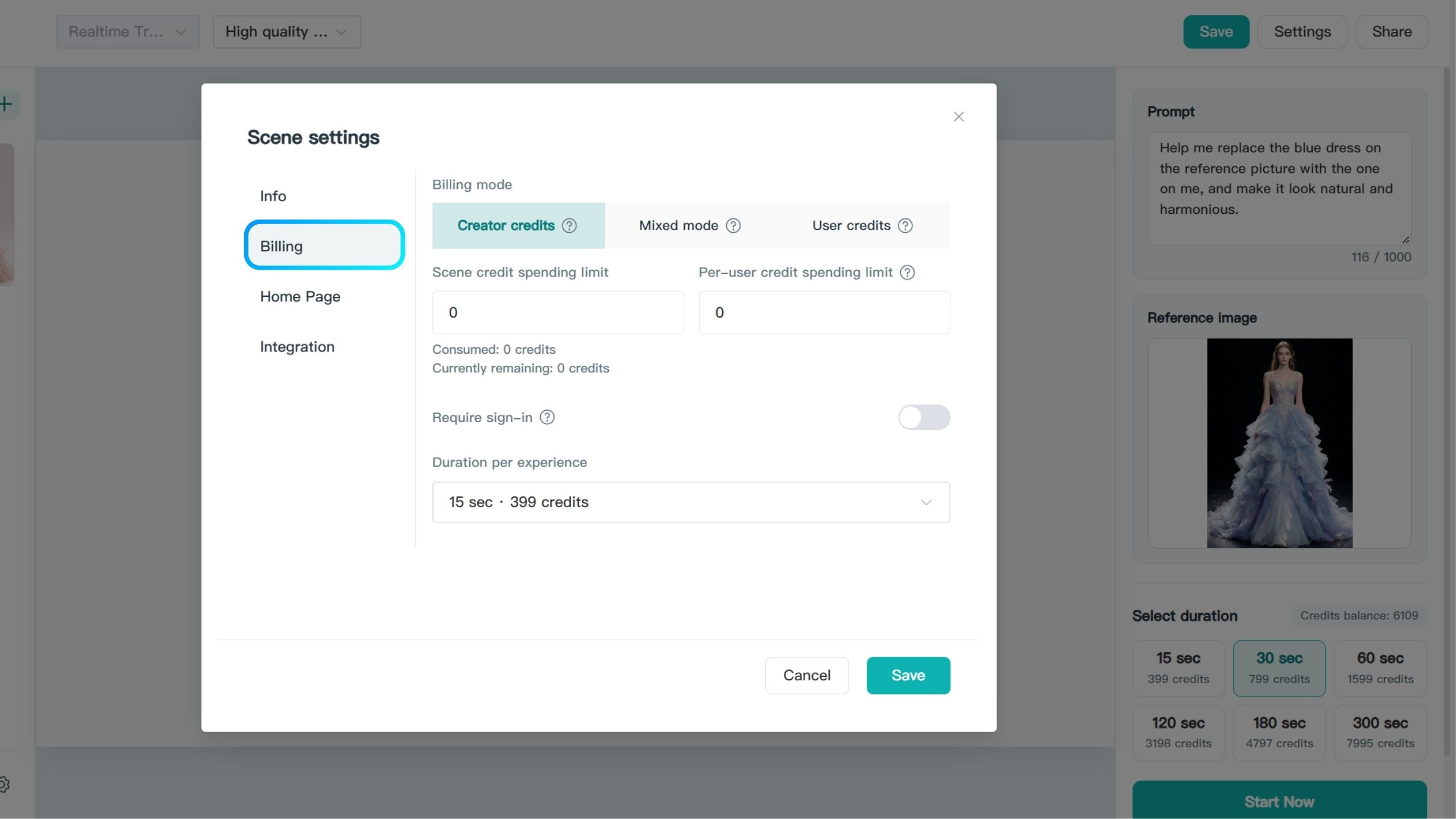Click the gear icon at bottom-left corner
1456x819 pixels.
pyautogui.click(x=5, y=784)
